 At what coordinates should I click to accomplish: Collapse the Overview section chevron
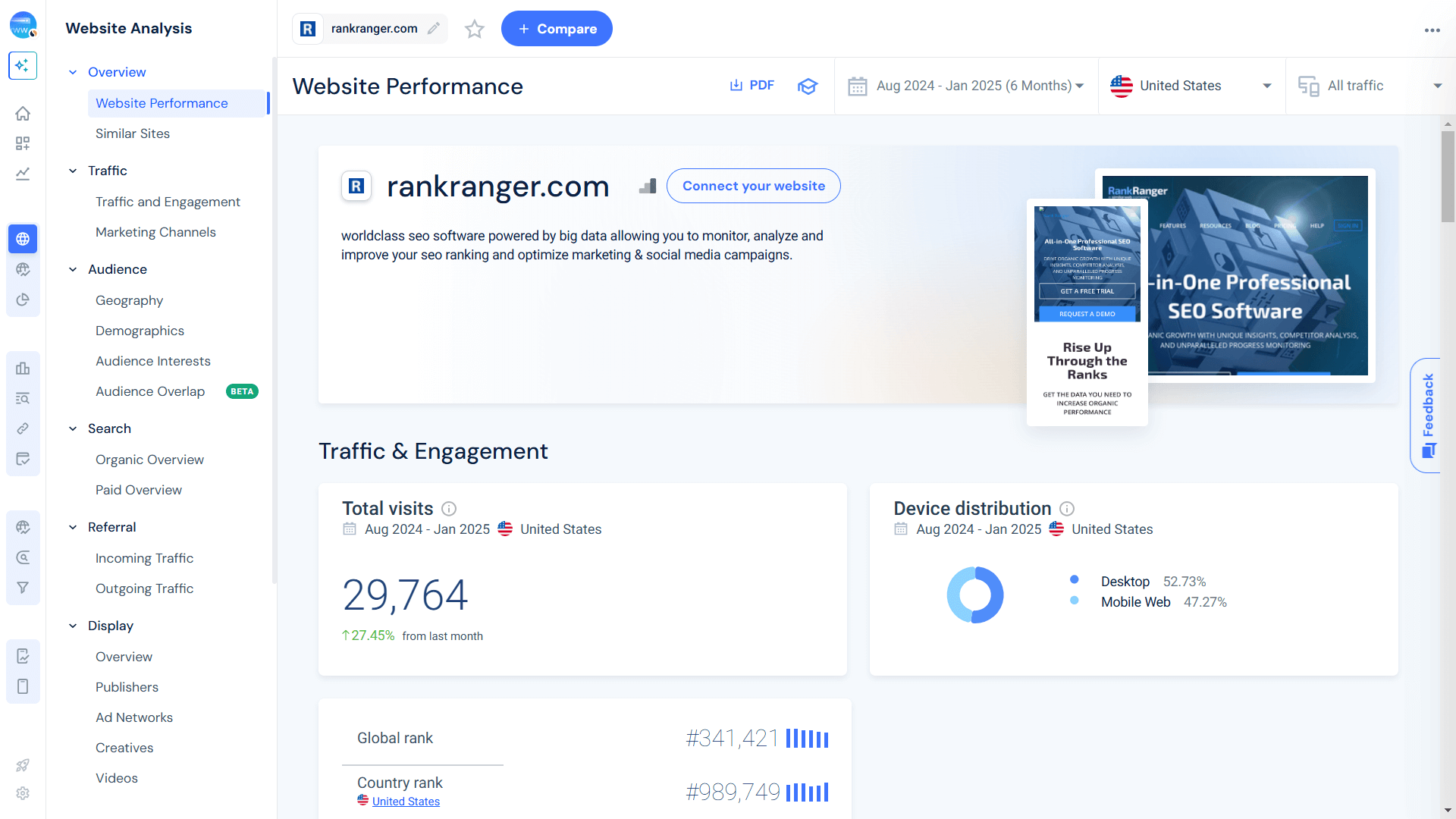point(73,72)
